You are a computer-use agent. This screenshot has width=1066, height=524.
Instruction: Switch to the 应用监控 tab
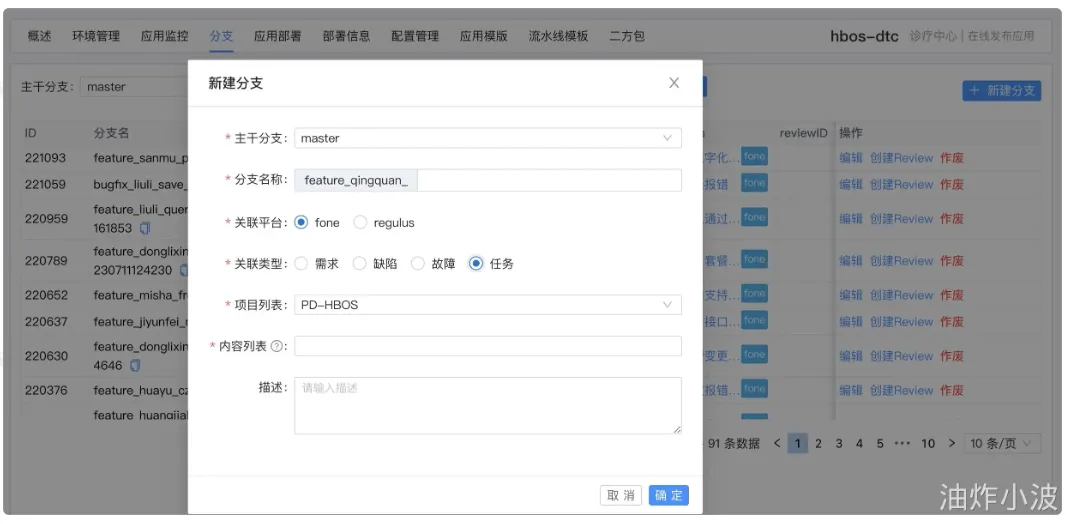coord(165,36)
